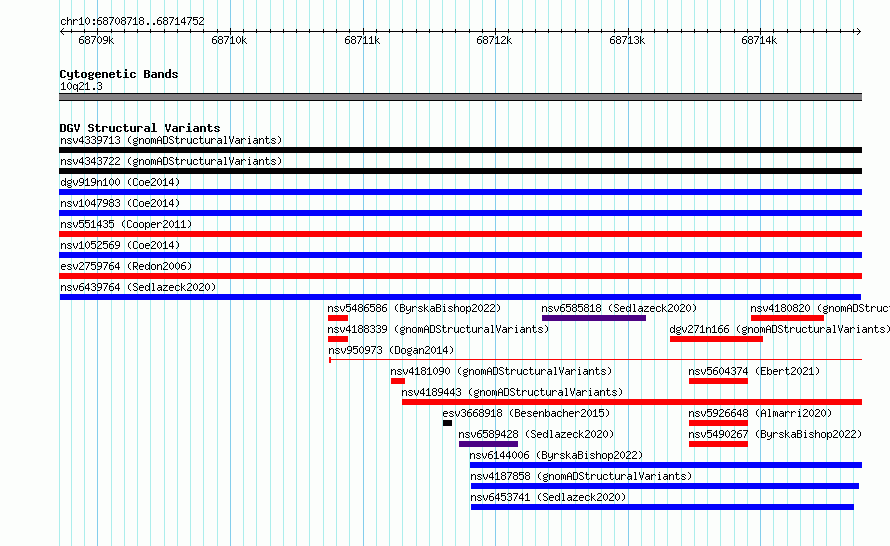Click the nsv4188339 gnomAD label

coord(438,329)
